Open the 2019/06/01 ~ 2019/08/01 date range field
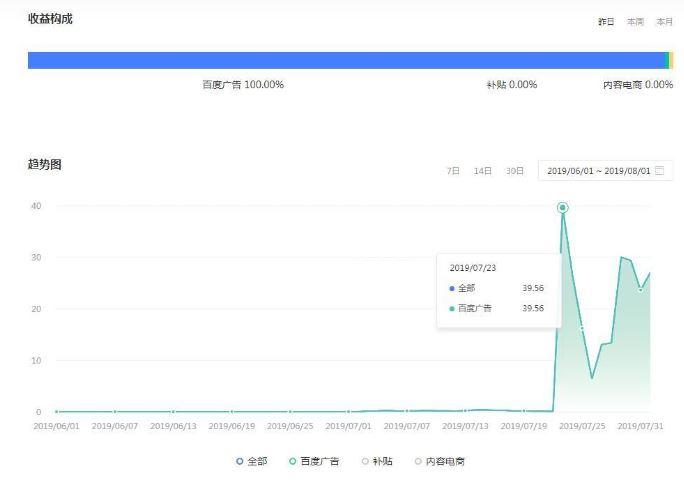The width and height of the screenshot is (684, 482). [x=598, y=171]
